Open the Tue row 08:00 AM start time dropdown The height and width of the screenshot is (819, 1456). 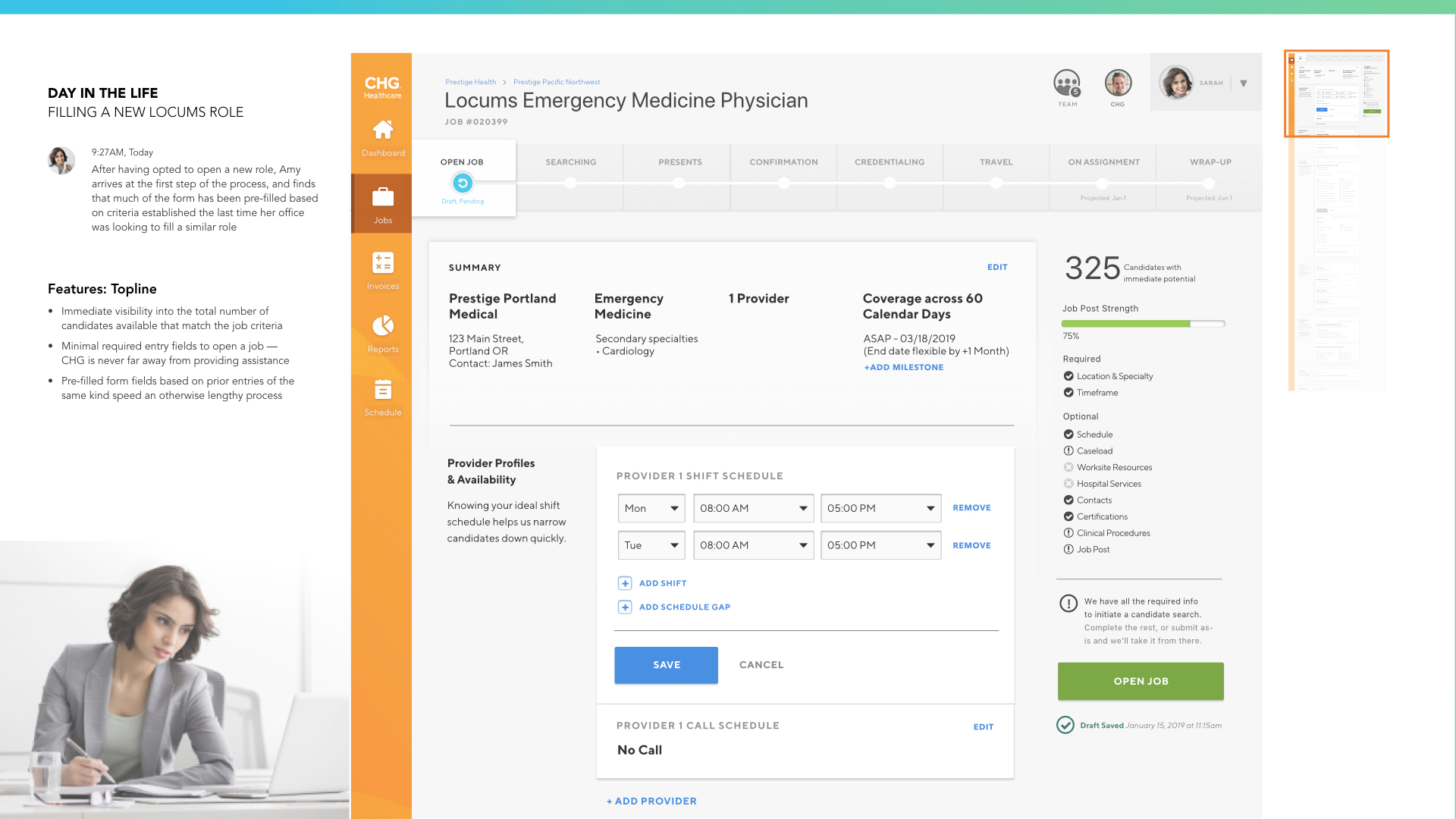point(754,545)
